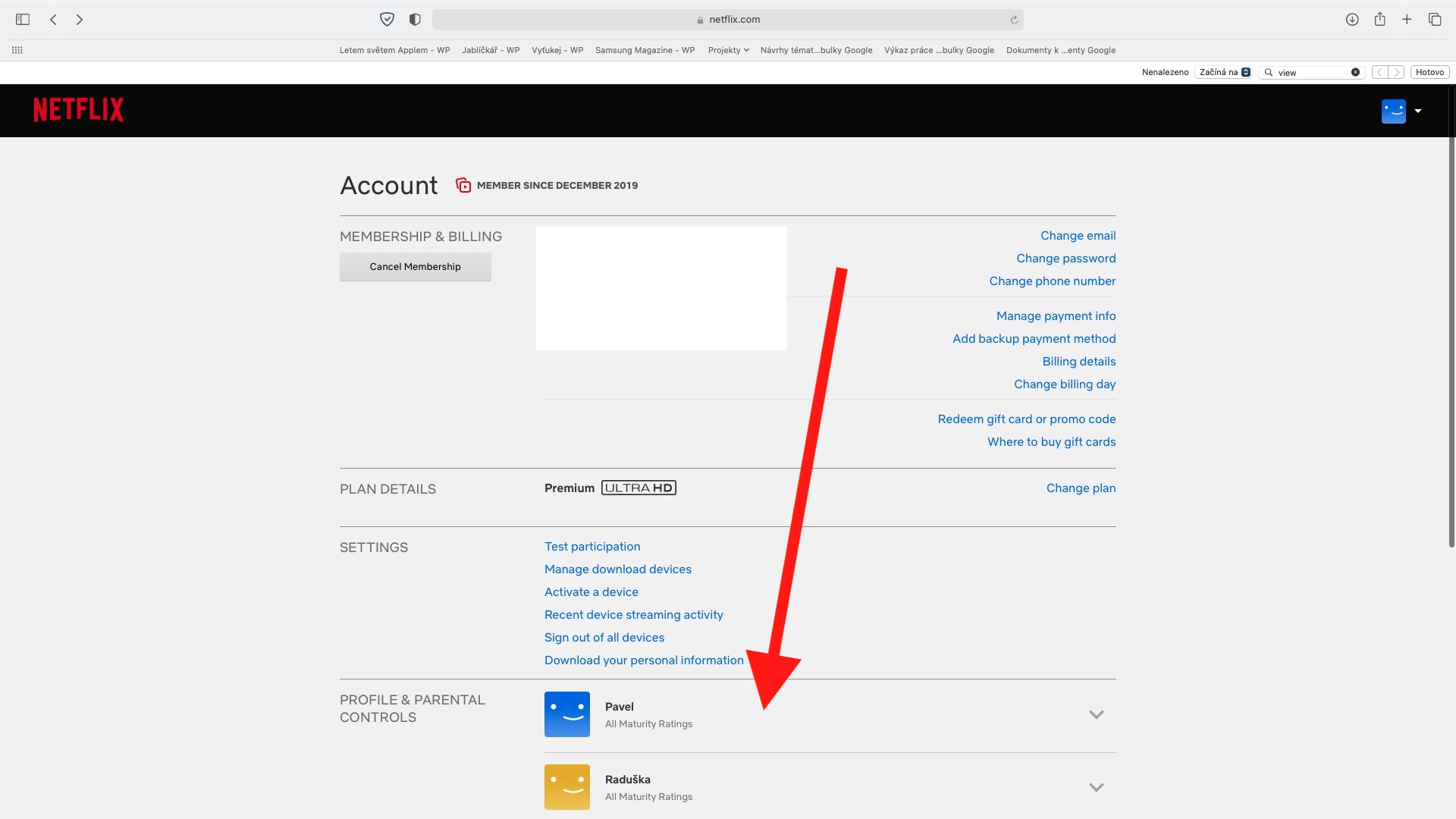Screen dimensions: 1456x819
Task: Click the Cancel Membership button
Action: (x=415, y=267)
